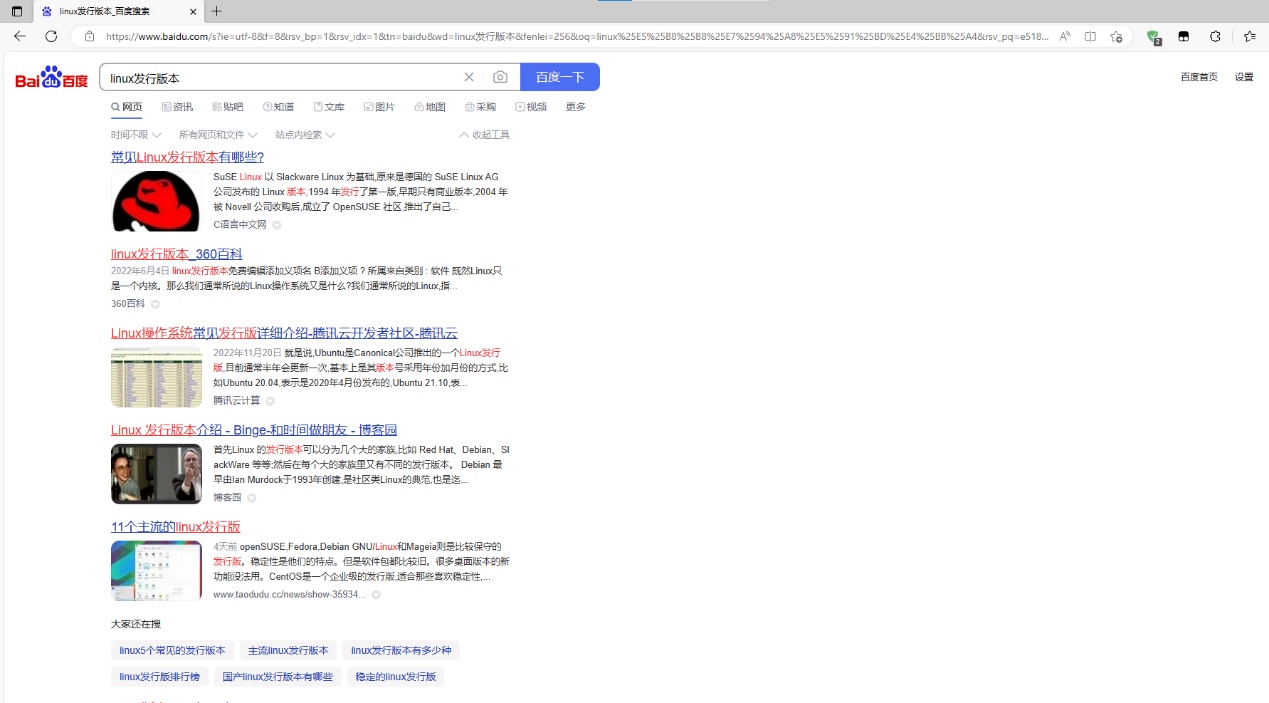Search related term linux5个常见的发行版本
This screenshot has height=703, width=1269.
[172, 650]
